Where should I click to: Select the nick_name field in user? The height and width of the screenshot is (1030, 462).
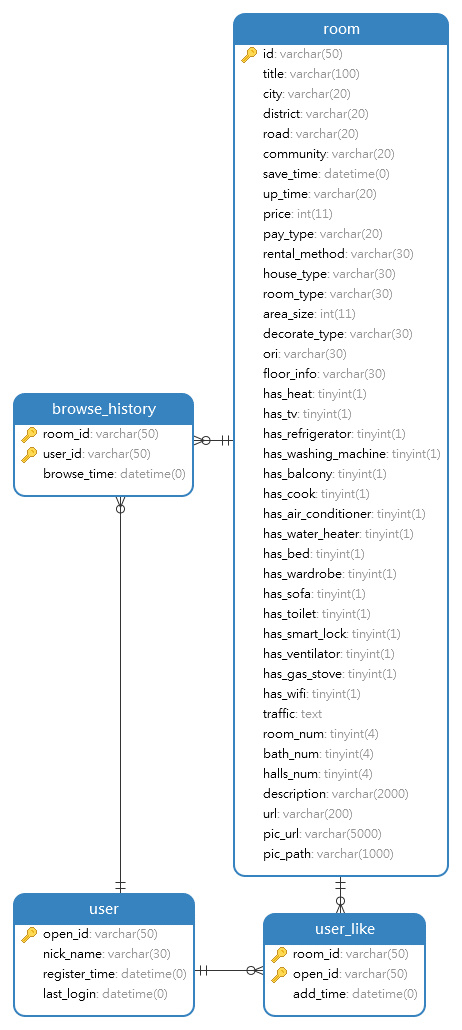104,954
